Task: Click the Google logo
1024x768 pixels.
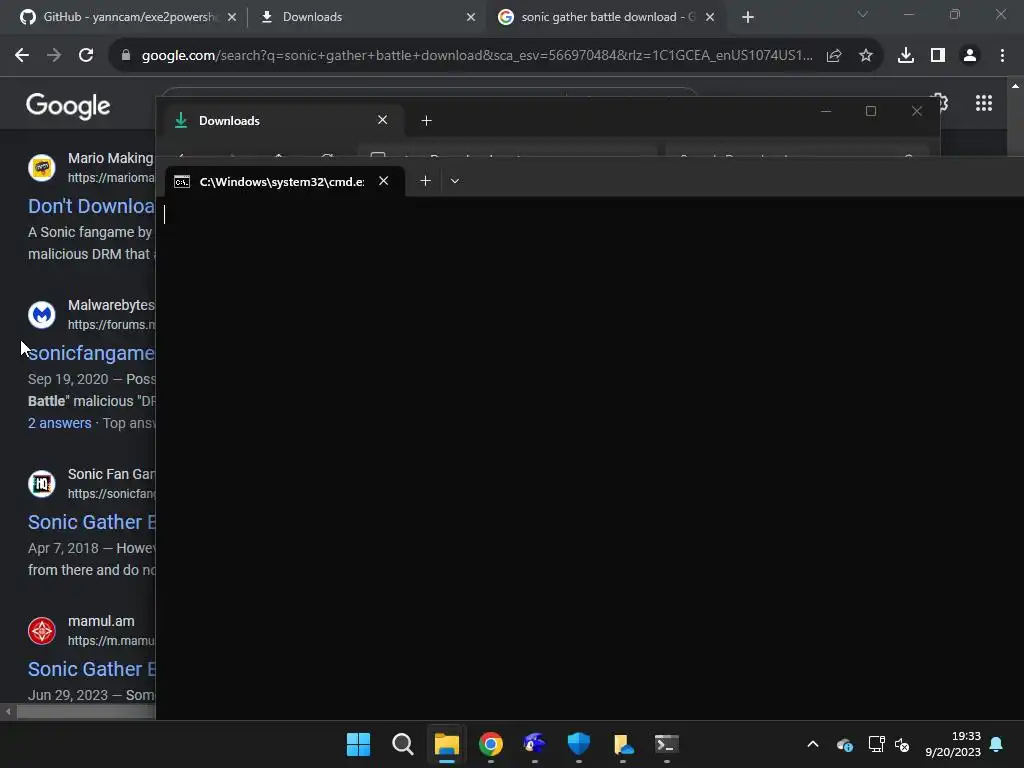Action: pos(68,106)
